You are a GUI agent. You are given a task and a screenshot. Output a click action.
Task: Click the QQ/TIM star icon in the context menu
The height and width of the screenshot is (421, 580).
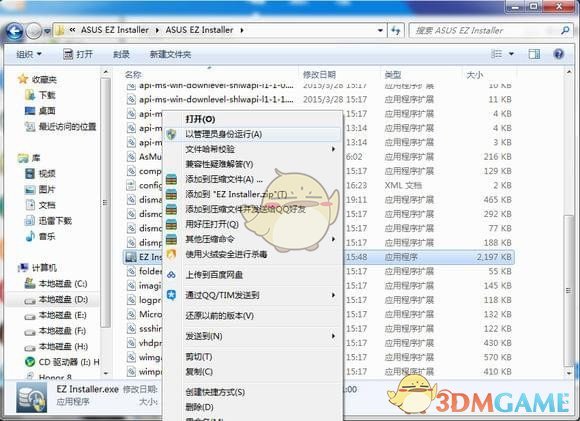[x=171, y=295]
